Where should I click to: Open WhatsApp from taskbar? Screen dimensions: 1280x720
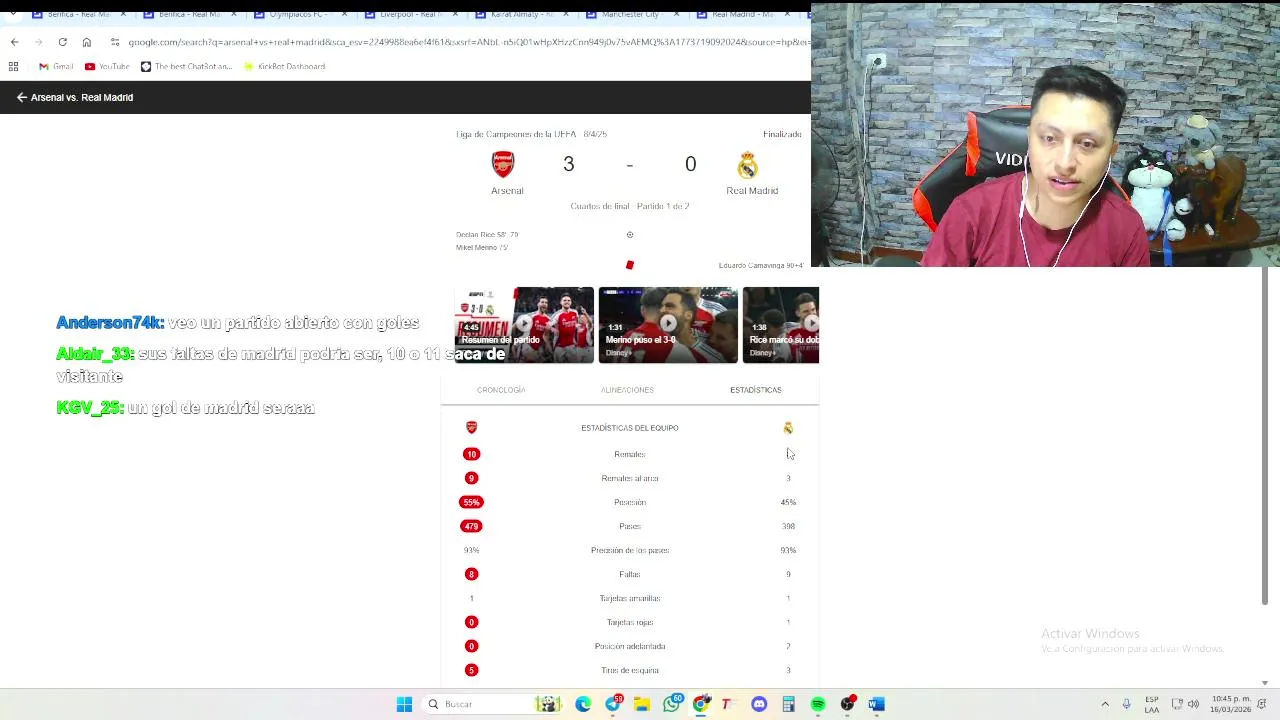click(x=672, y=704)
